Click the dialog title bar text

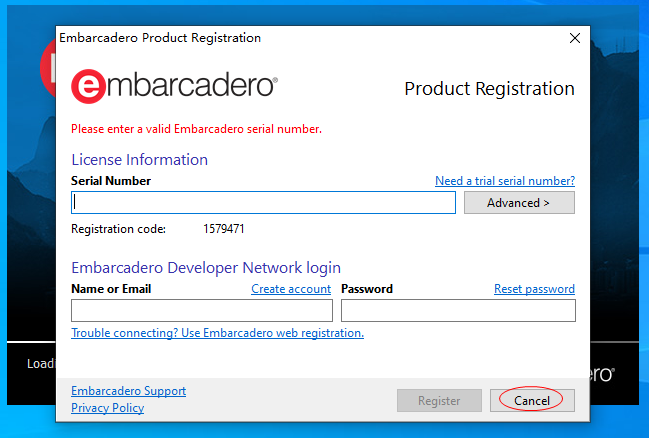(160, 38)
